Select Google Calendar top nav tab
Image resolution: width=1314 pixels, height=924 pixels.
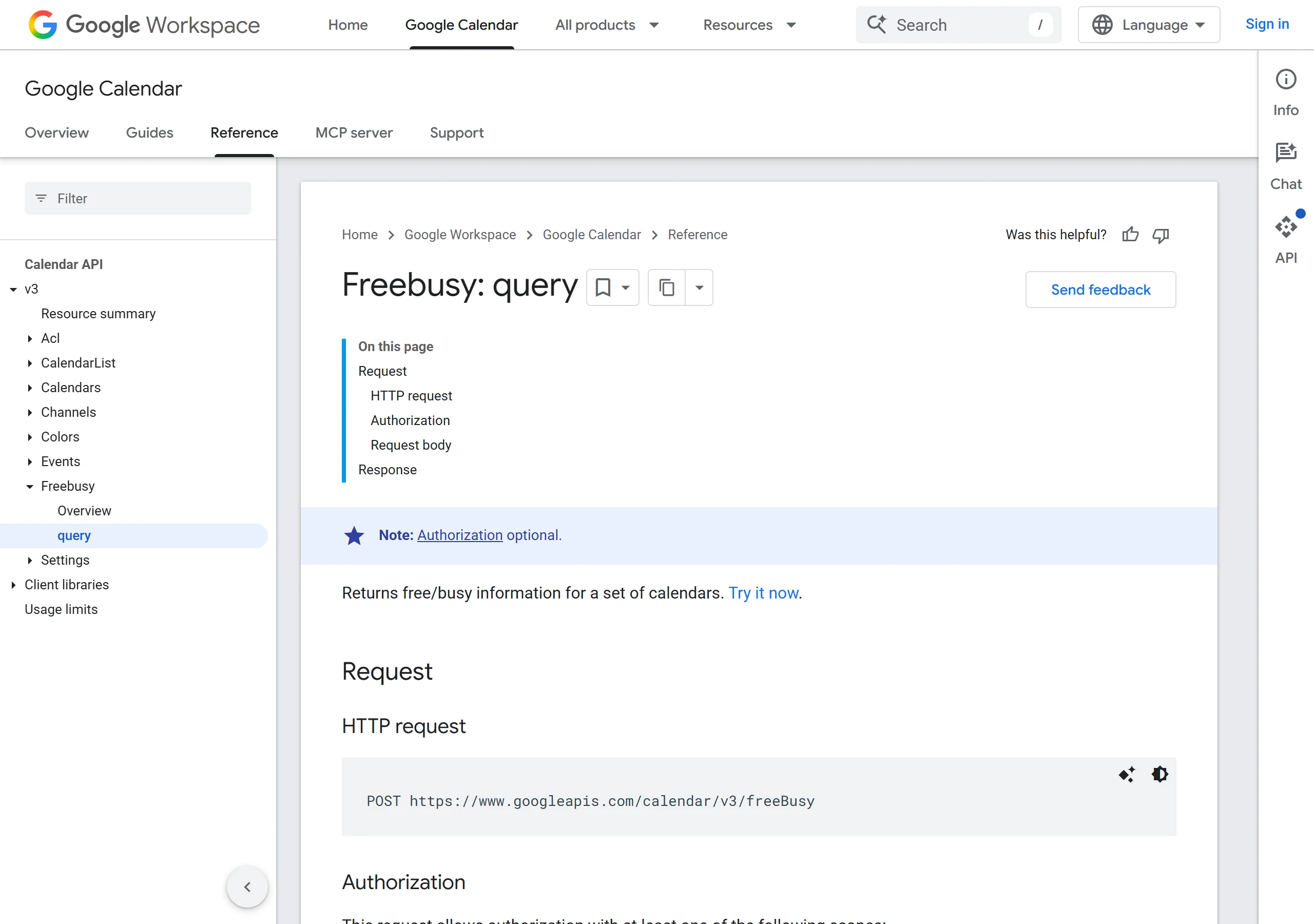[461, 25]
